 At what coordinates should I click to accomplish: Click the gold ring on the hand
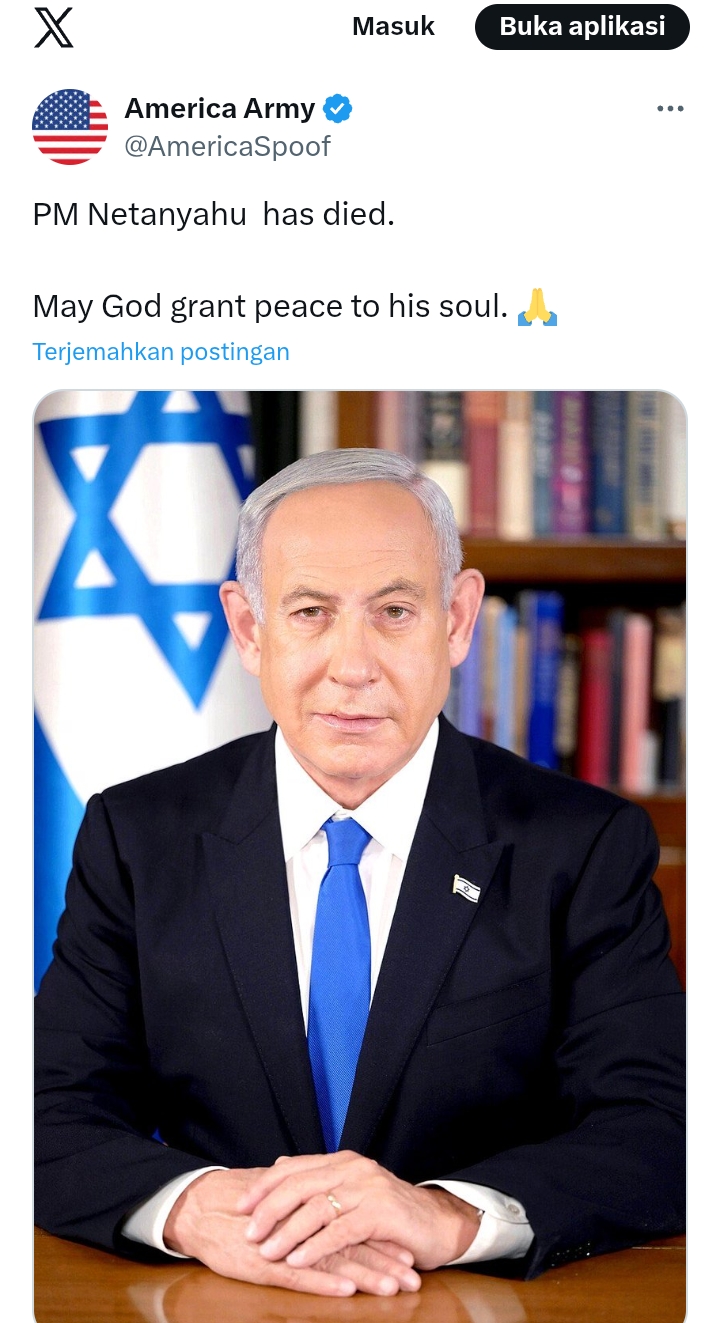(x=333, y=1204)
